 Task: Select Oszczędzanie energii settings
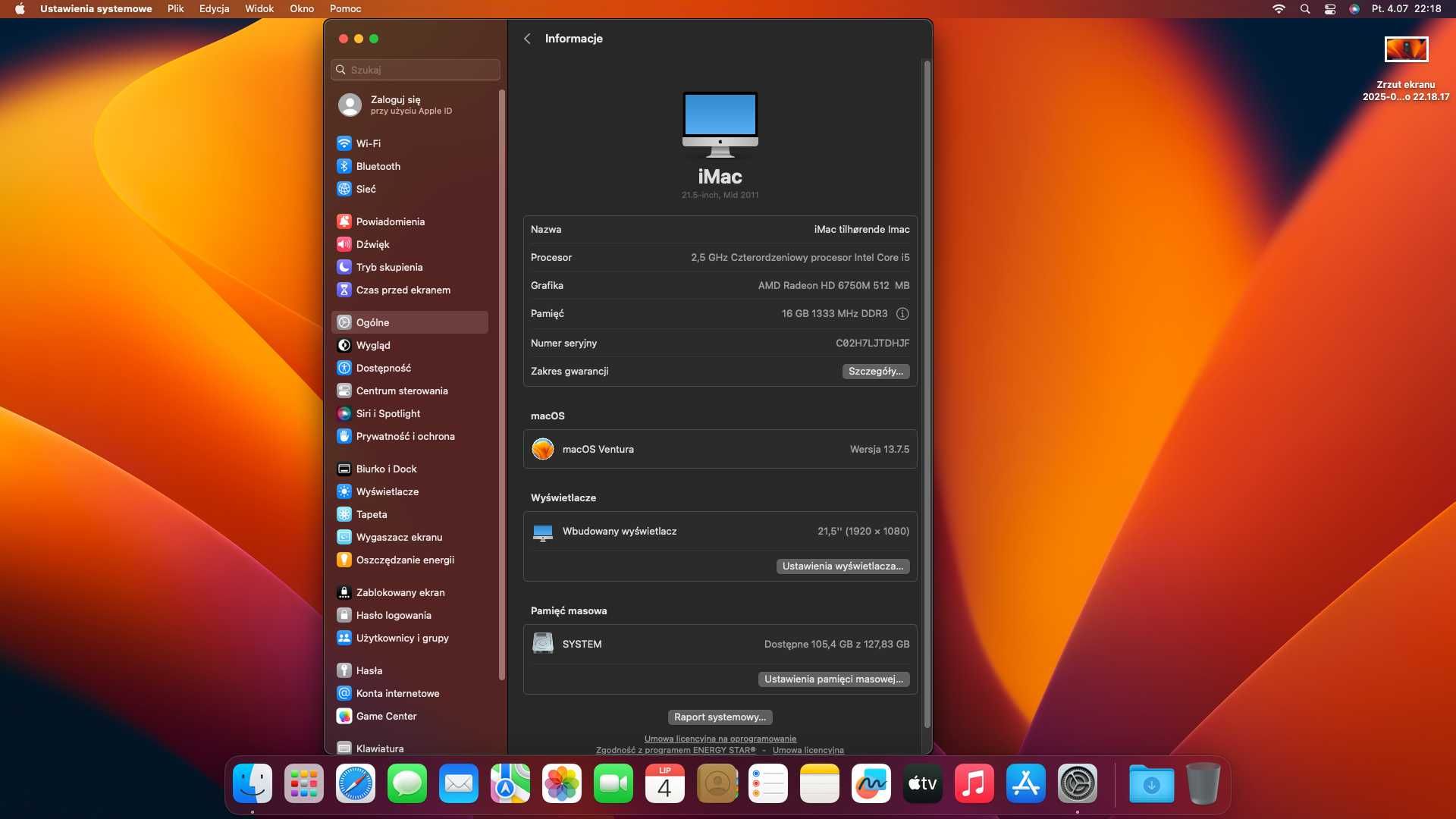(409, 560)
